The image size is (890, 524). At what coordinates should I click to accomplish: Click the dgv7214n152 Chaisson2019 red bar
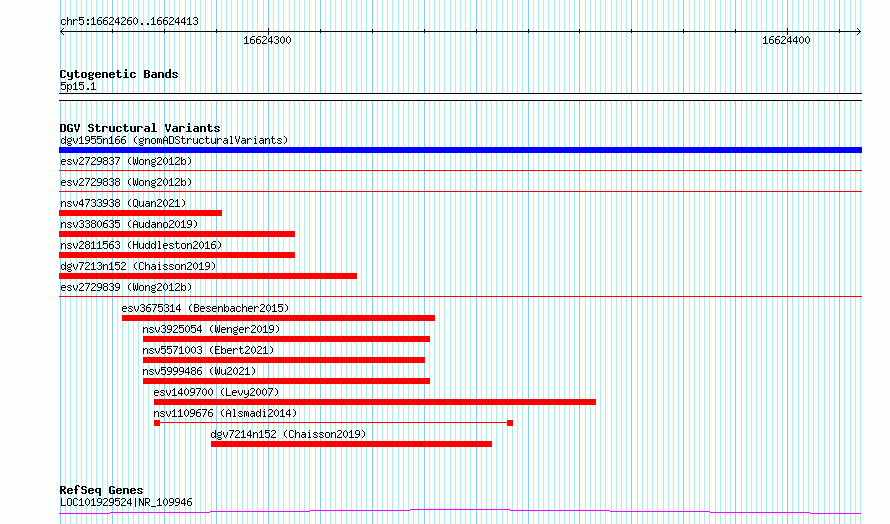[351, 444]
